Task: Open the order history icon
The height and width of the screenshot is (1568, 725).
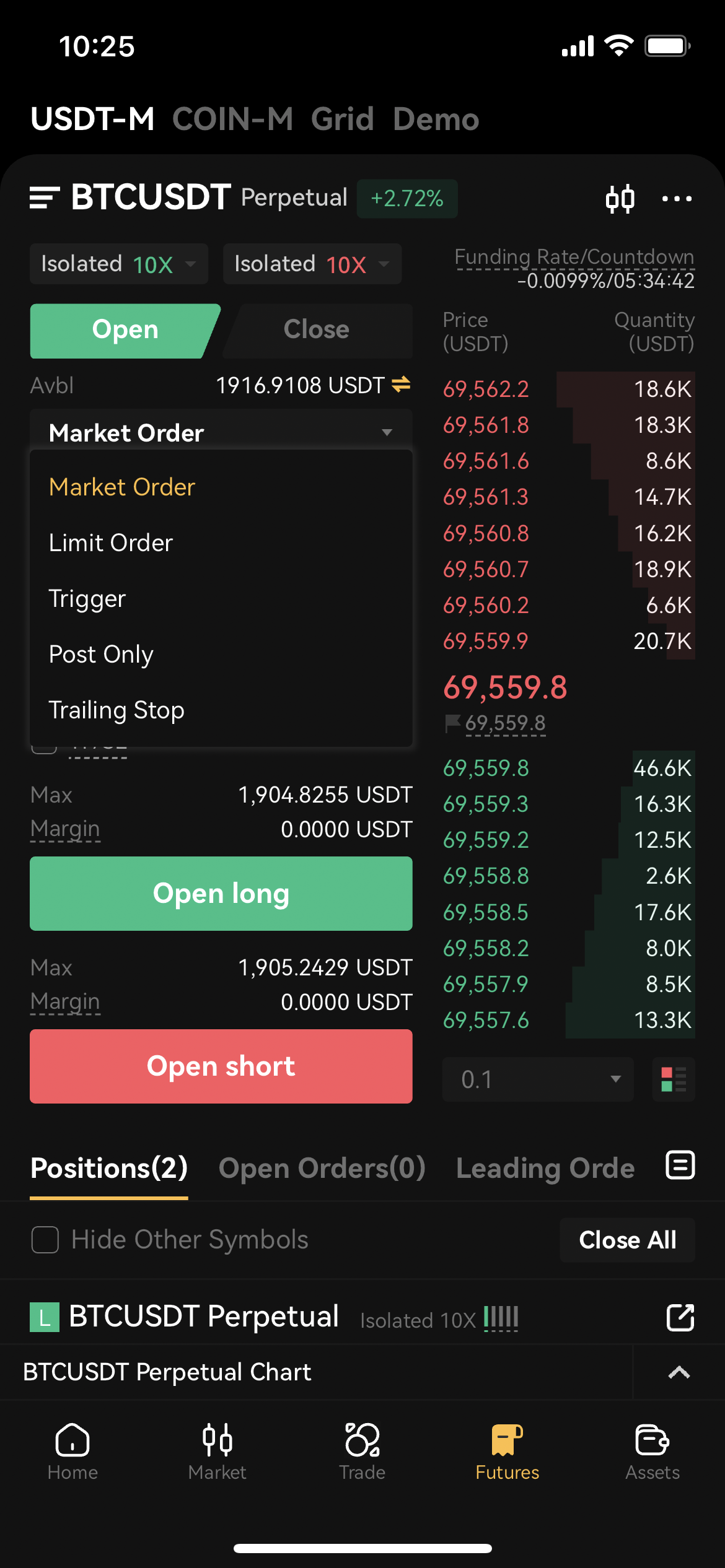Action: click(680, 1165)
